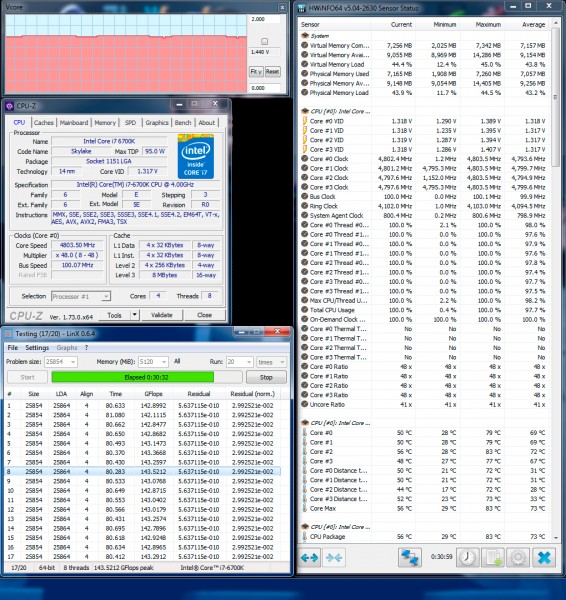The width and height of the screenshot is (566, 600).
Task: Click Total CPU Usage sensor icon
Action: tap(305, 310)
